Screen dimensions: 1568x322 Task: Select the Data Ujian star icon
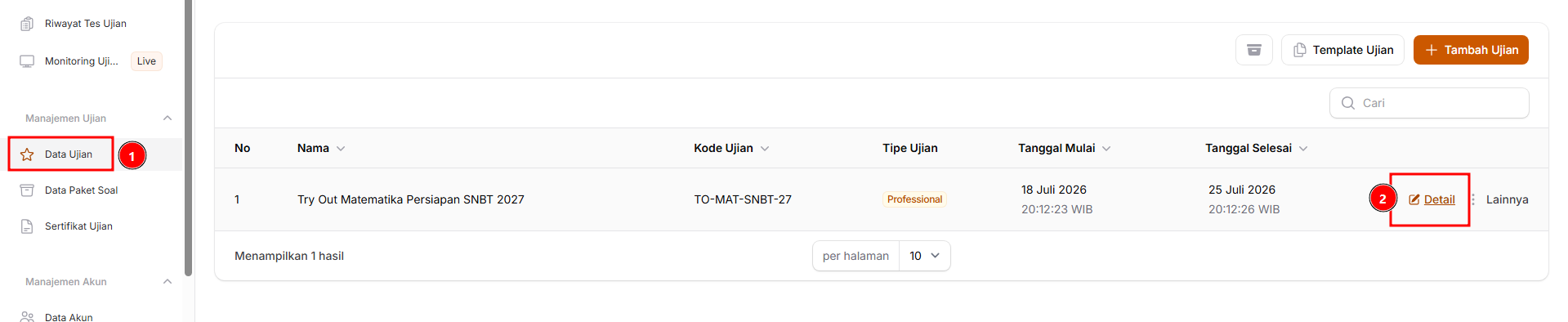tap(27, 154)
